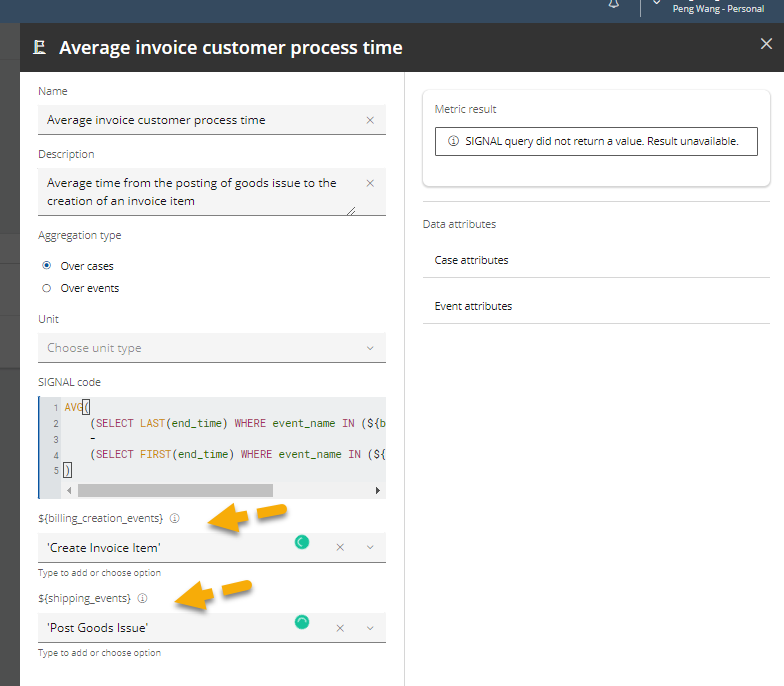Image resolution: width=784 pixels, height=686 pixels.
Task: Click the metric flag icon in header
Action: tap(40, 48)
